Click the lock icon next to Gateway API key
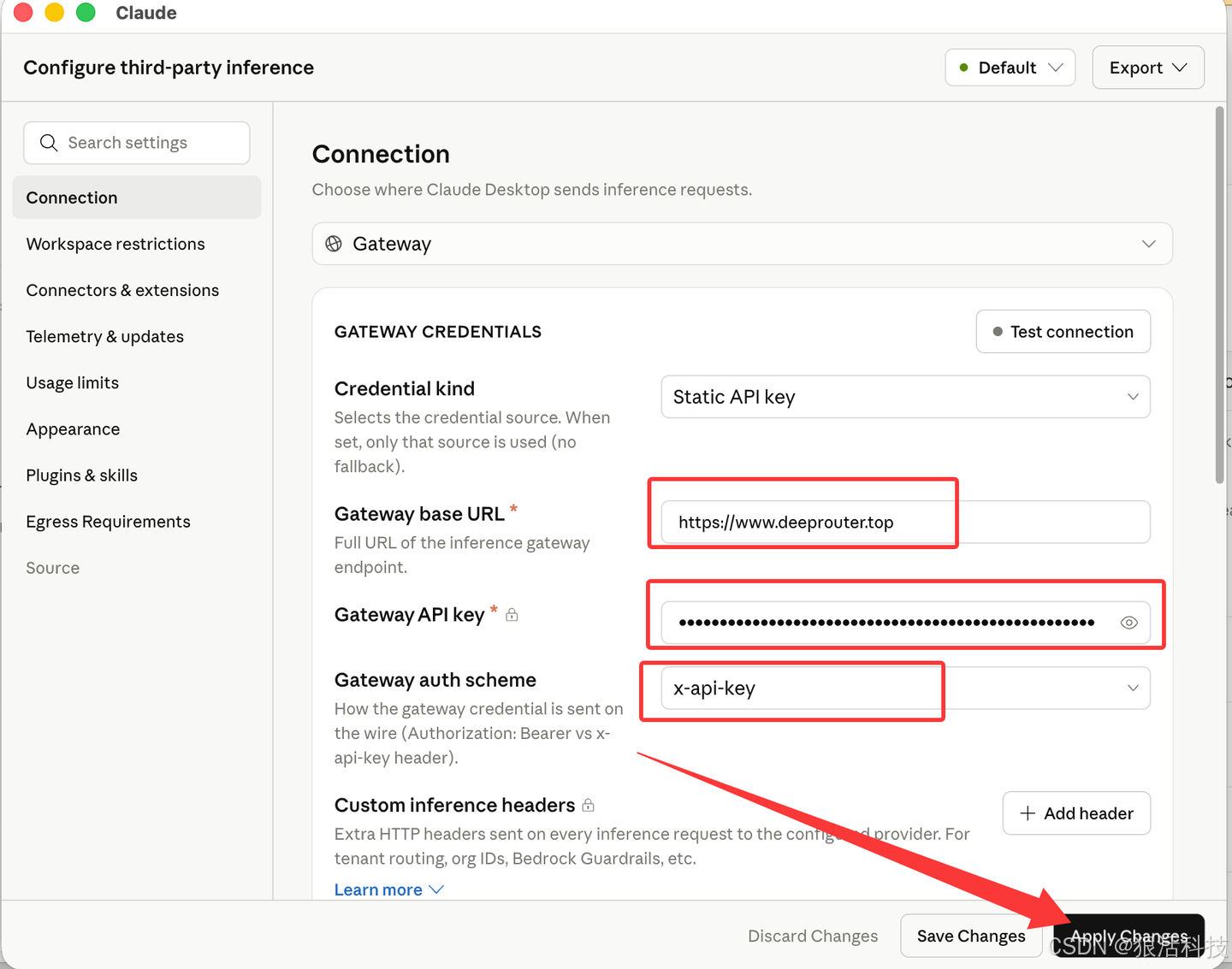 pos(512,614)
